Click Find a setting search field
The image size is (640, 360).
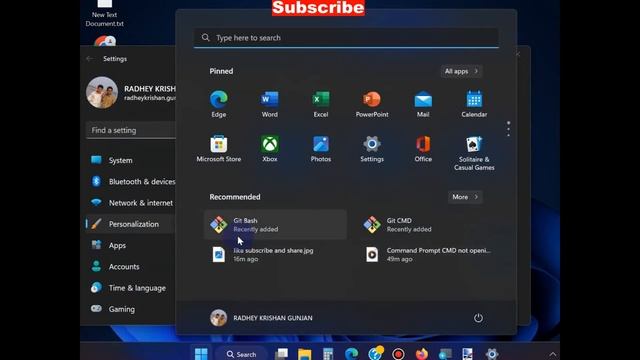[x=131, y=130]
